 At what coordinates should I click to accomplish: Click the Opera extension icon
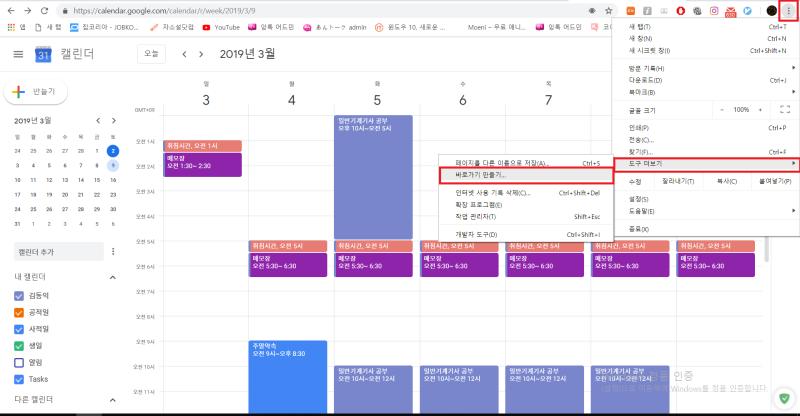(x=681, y=10)
